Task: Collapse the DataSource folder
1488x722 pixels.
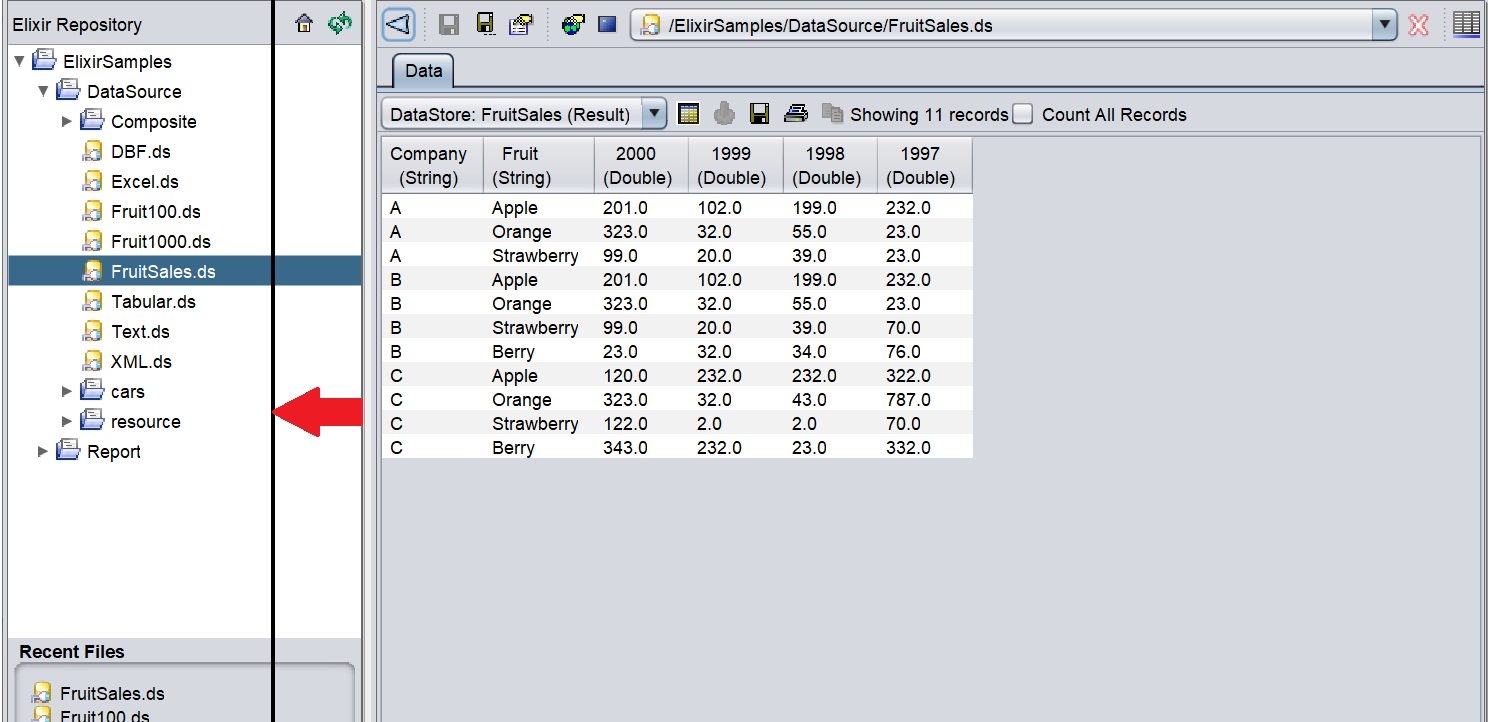Action: tap(43, 92)
